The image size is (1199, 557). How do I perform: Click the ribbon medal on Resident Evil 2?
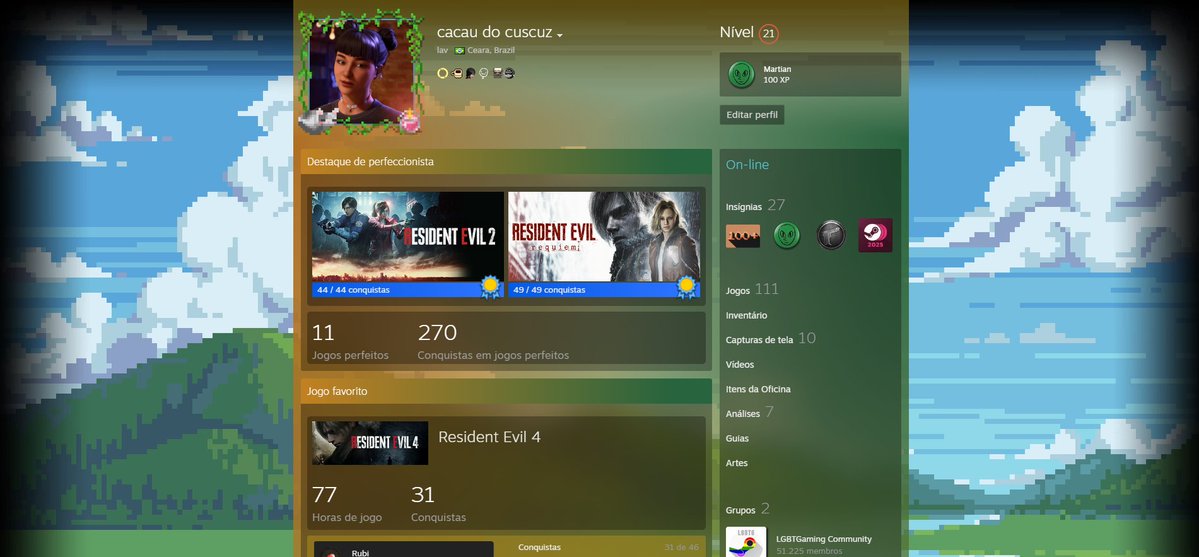click(x=491, y=287)
